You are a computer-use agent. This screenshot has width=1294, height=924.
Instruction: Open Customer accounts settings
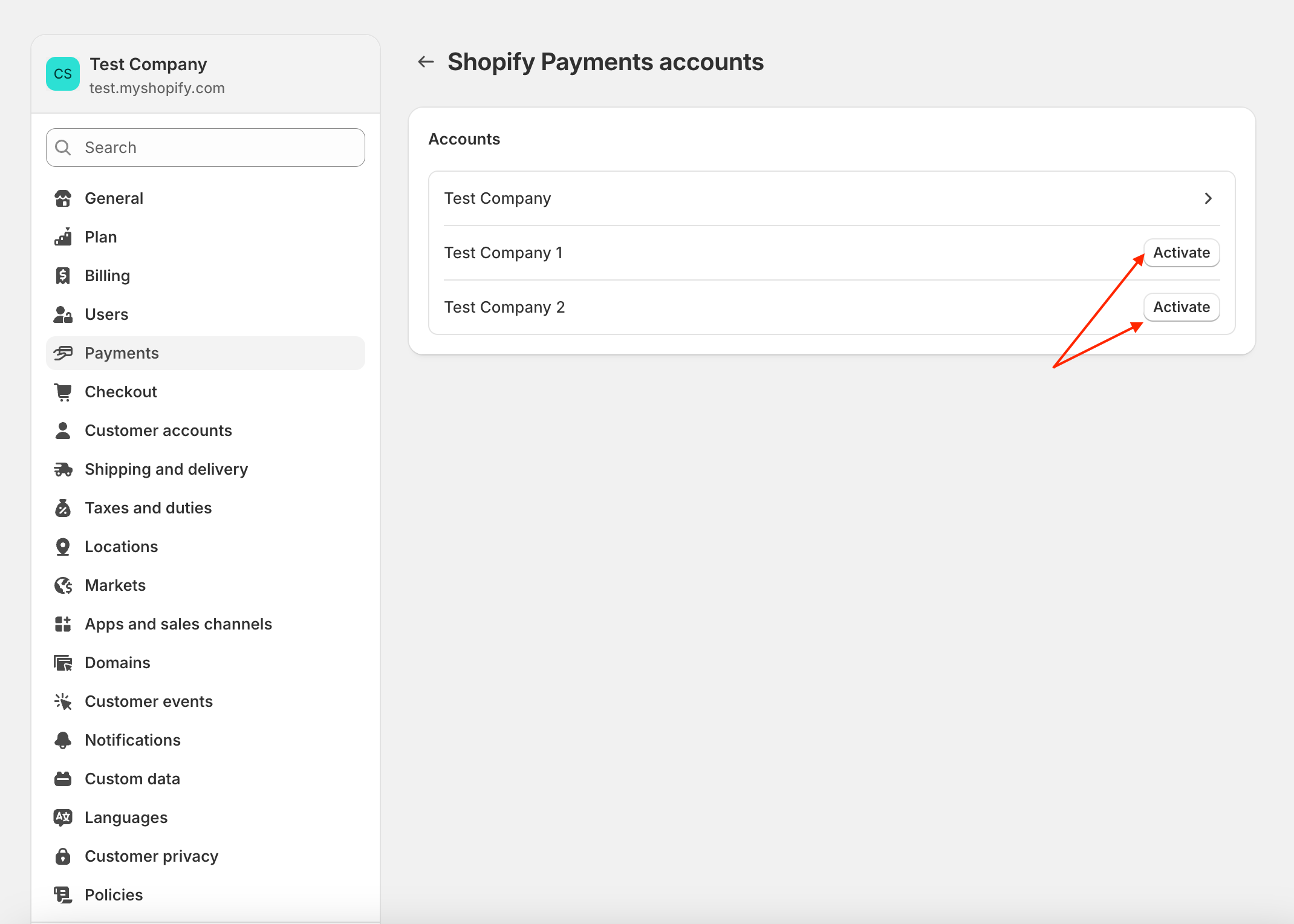pyautogui.click(x=206, y=431)
